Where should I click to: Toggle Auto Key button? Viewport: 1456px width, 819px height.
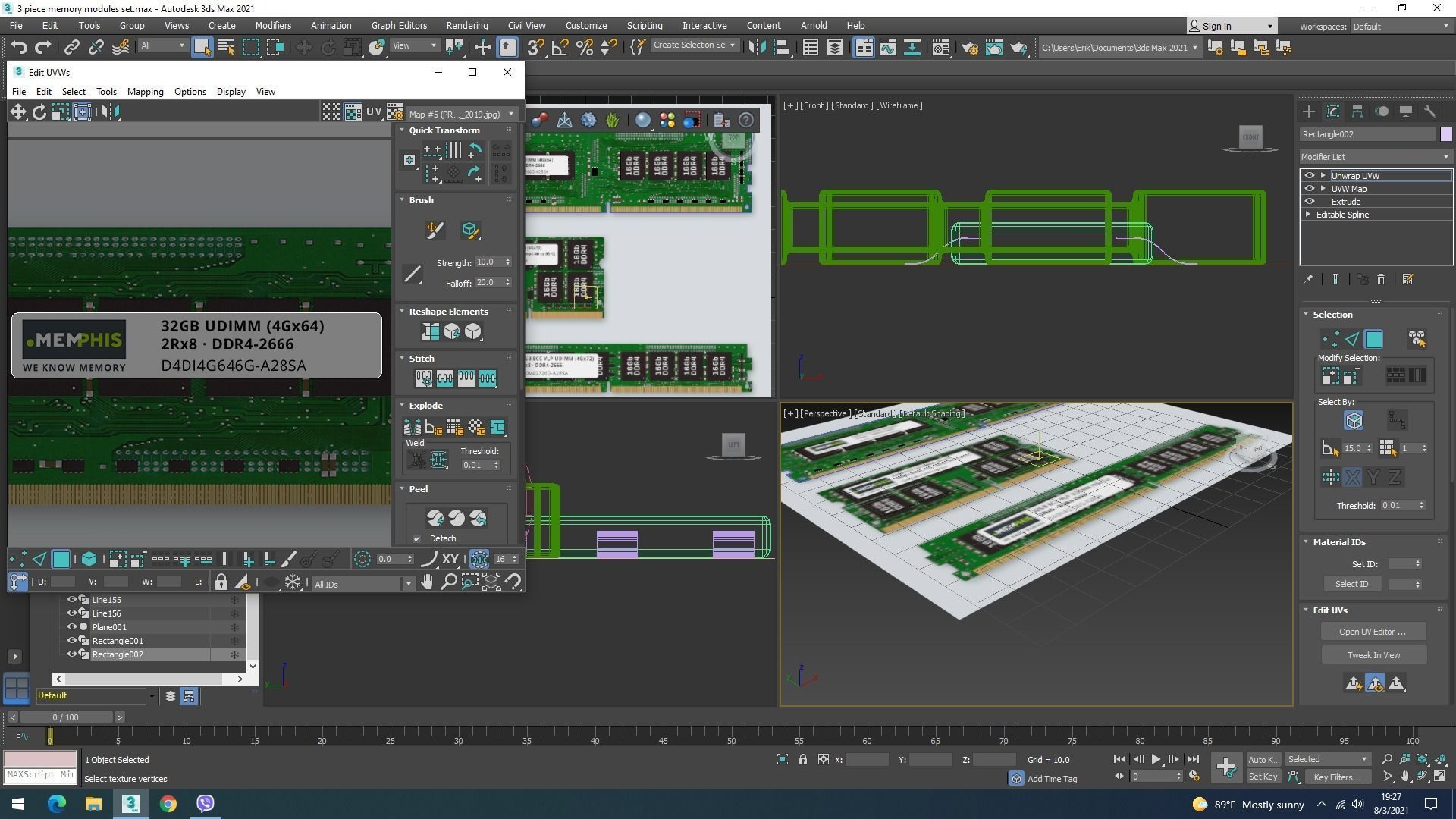(1263, 759)
